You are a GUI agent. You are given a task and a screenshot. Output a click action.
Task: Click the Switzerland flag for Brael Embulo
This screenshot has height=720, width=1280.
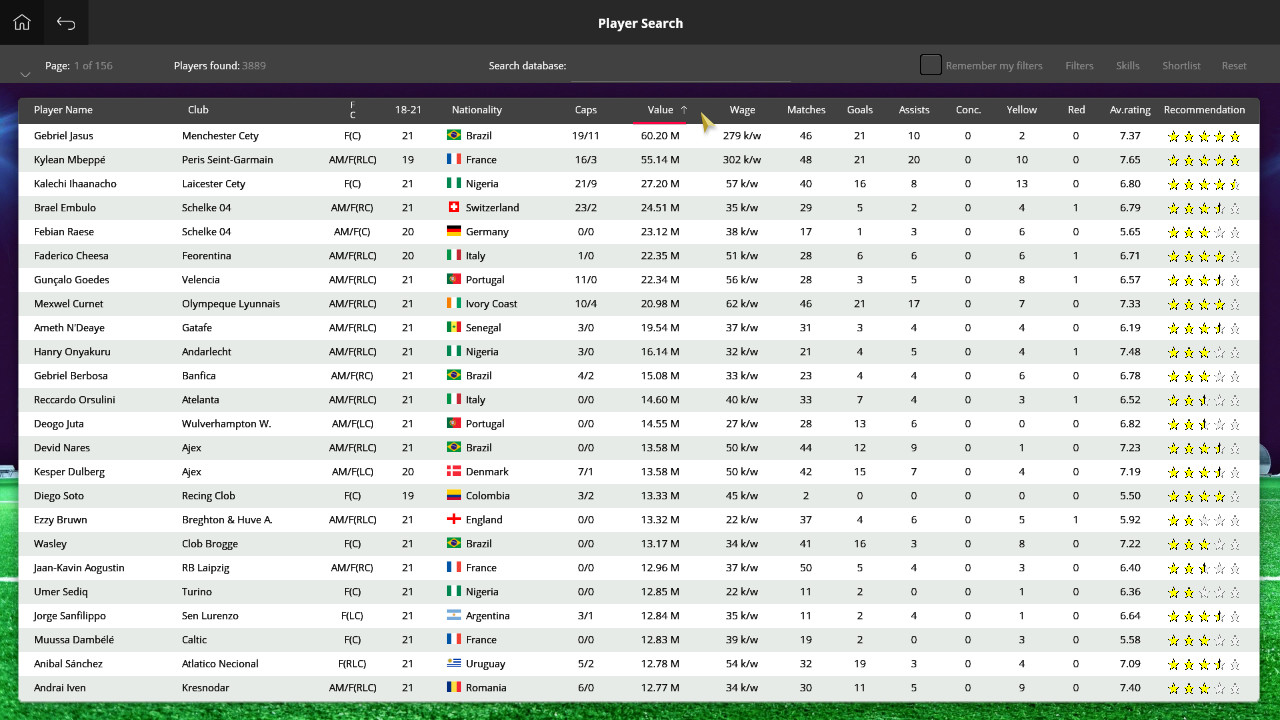452,207
